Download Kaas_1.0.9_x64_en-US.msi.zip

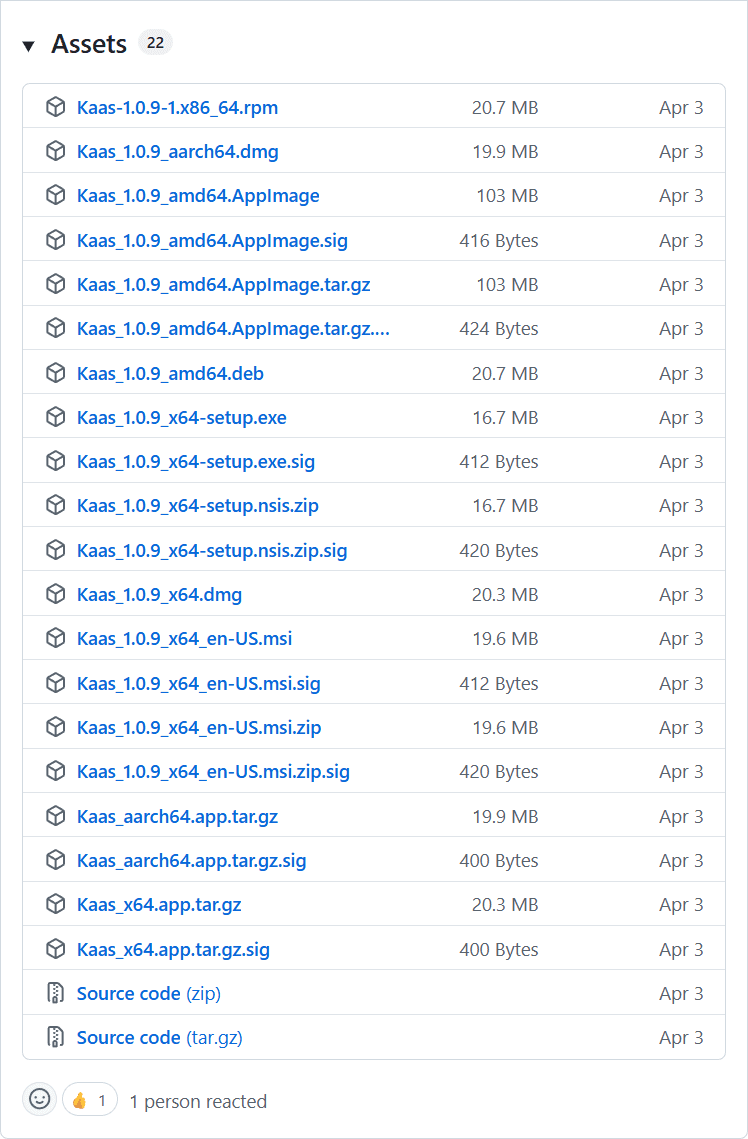(x=199, y=727)
